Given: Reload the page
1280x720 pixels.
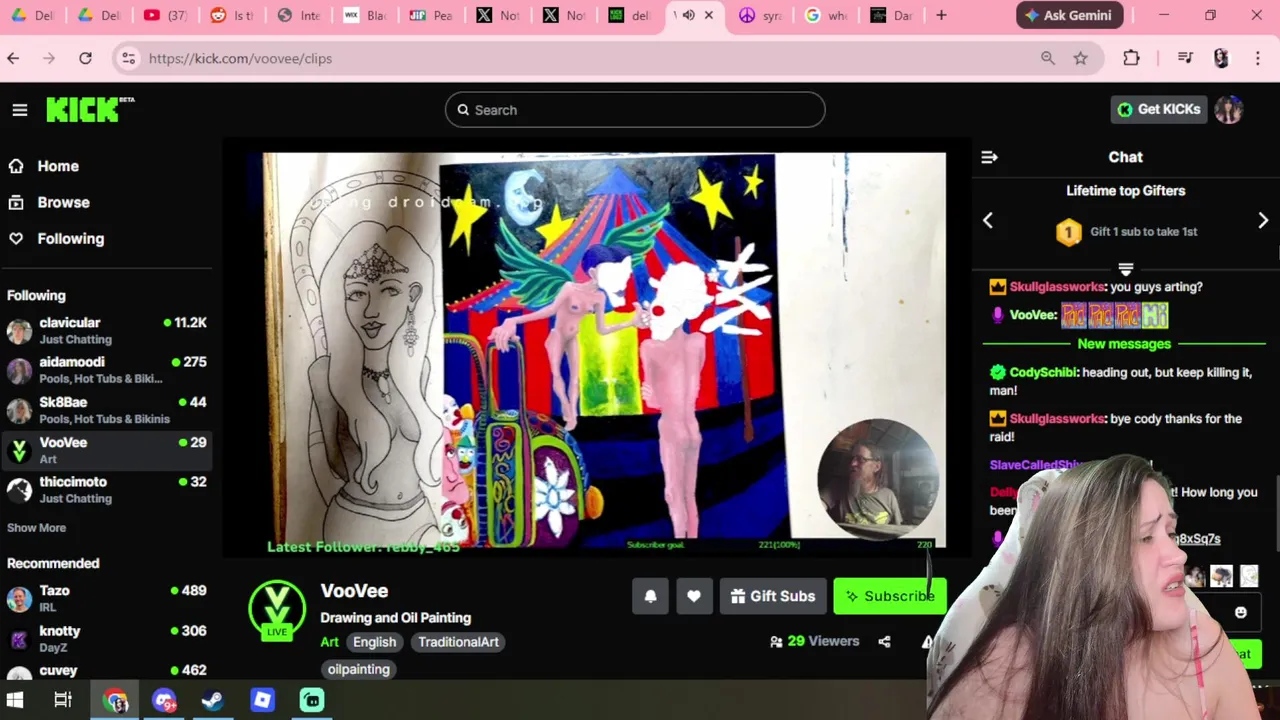Looking at the screenshot, I should 85,58.
